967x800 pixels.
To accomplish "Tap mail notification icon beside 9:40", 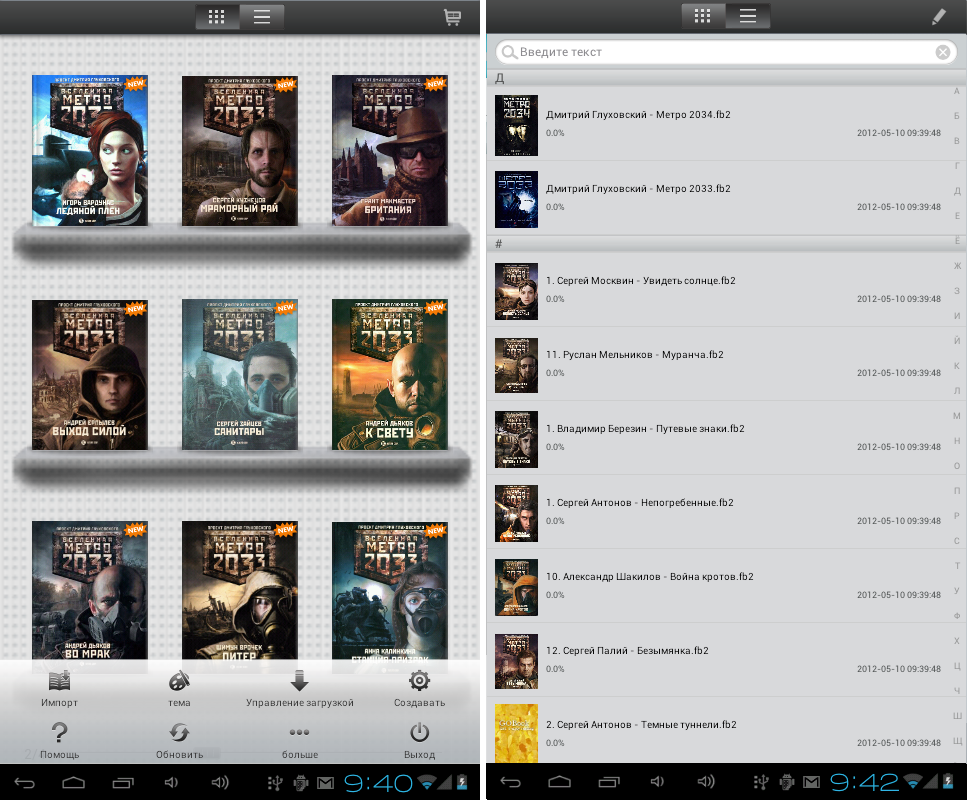I will pyautogui.click(x=325, y=783).
